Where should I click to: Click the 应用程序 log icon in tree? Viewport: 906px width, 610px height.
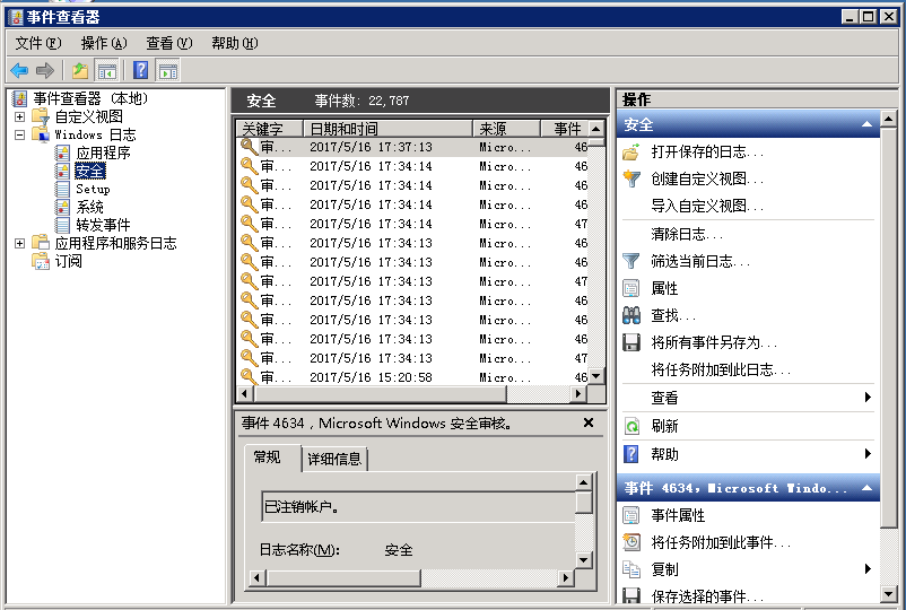click(62, 152)
